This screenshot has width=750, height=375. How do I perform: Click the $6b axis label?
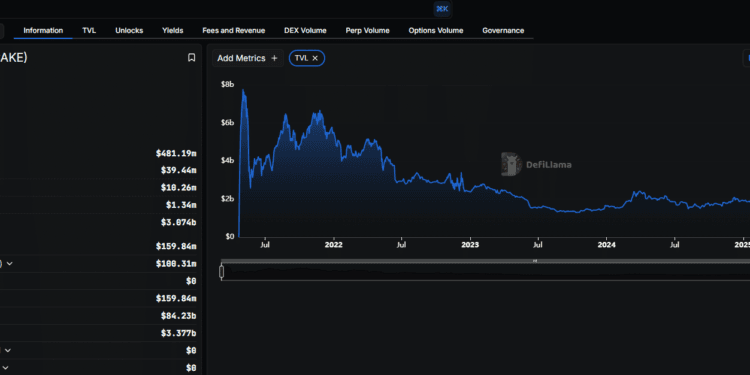(x=227, y=122)
